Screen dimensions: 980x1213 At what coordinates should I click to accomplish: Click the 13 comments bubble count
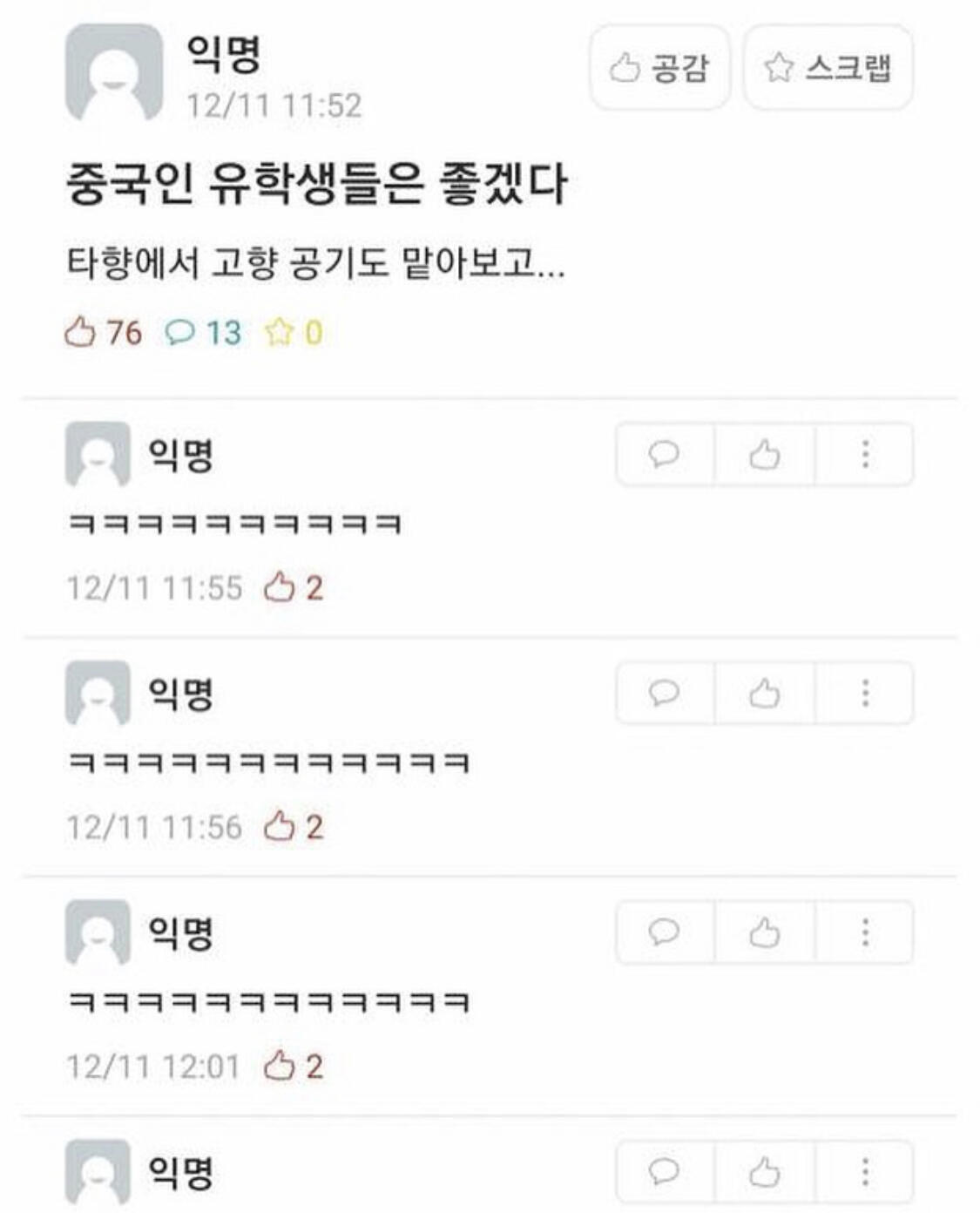[x=203, y=332]
